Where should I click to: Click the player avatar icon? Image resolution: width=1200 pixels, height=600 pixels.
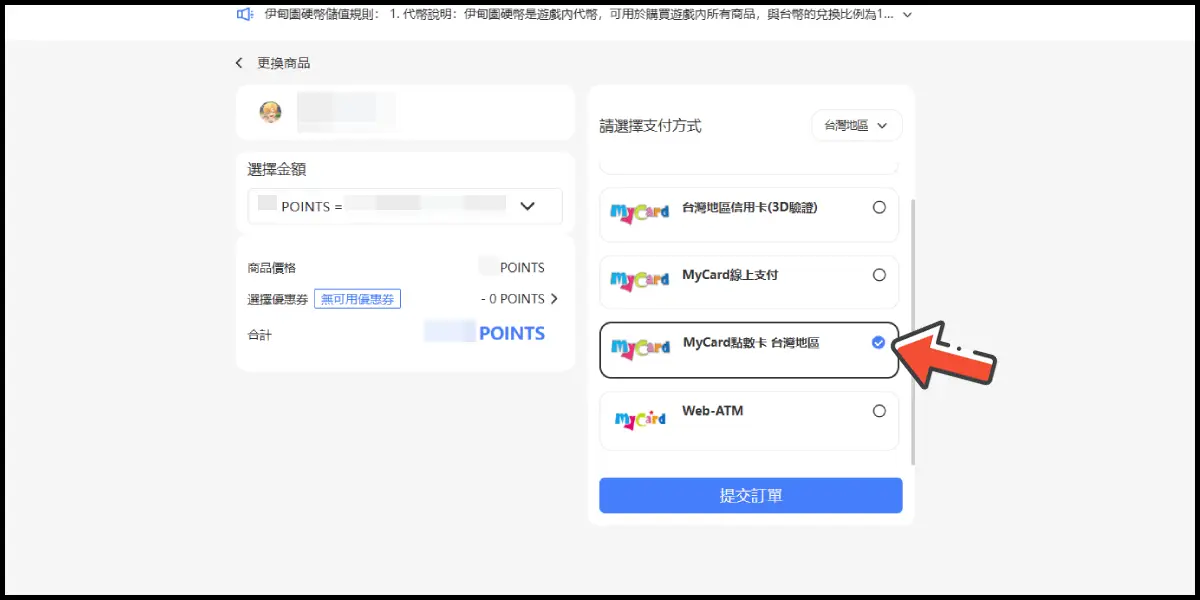(x=270, y=112)
